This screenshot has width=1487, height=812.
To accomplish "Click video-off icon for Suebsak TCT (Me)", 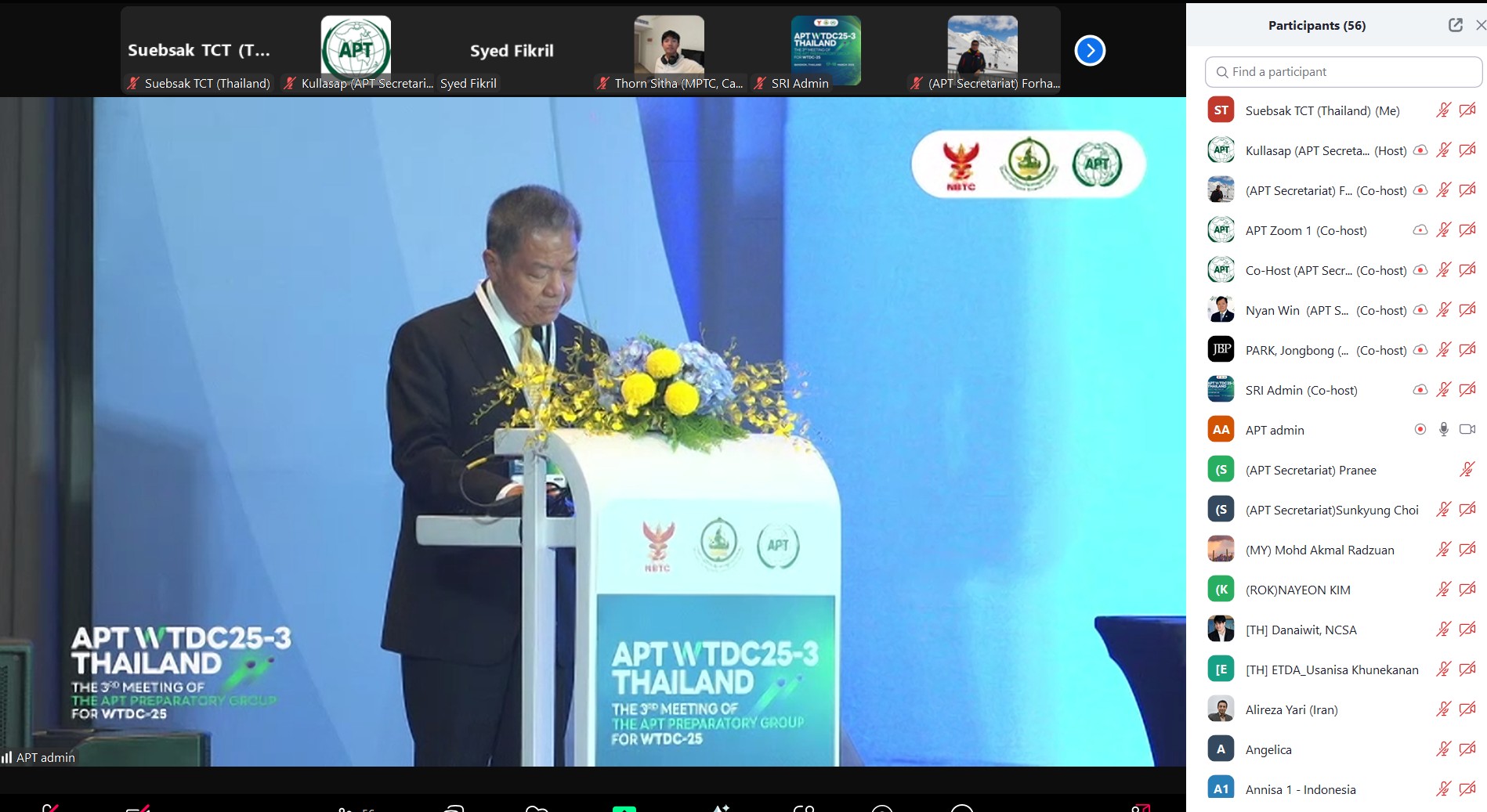I will pyautogui.click(x=1467, y=110).
